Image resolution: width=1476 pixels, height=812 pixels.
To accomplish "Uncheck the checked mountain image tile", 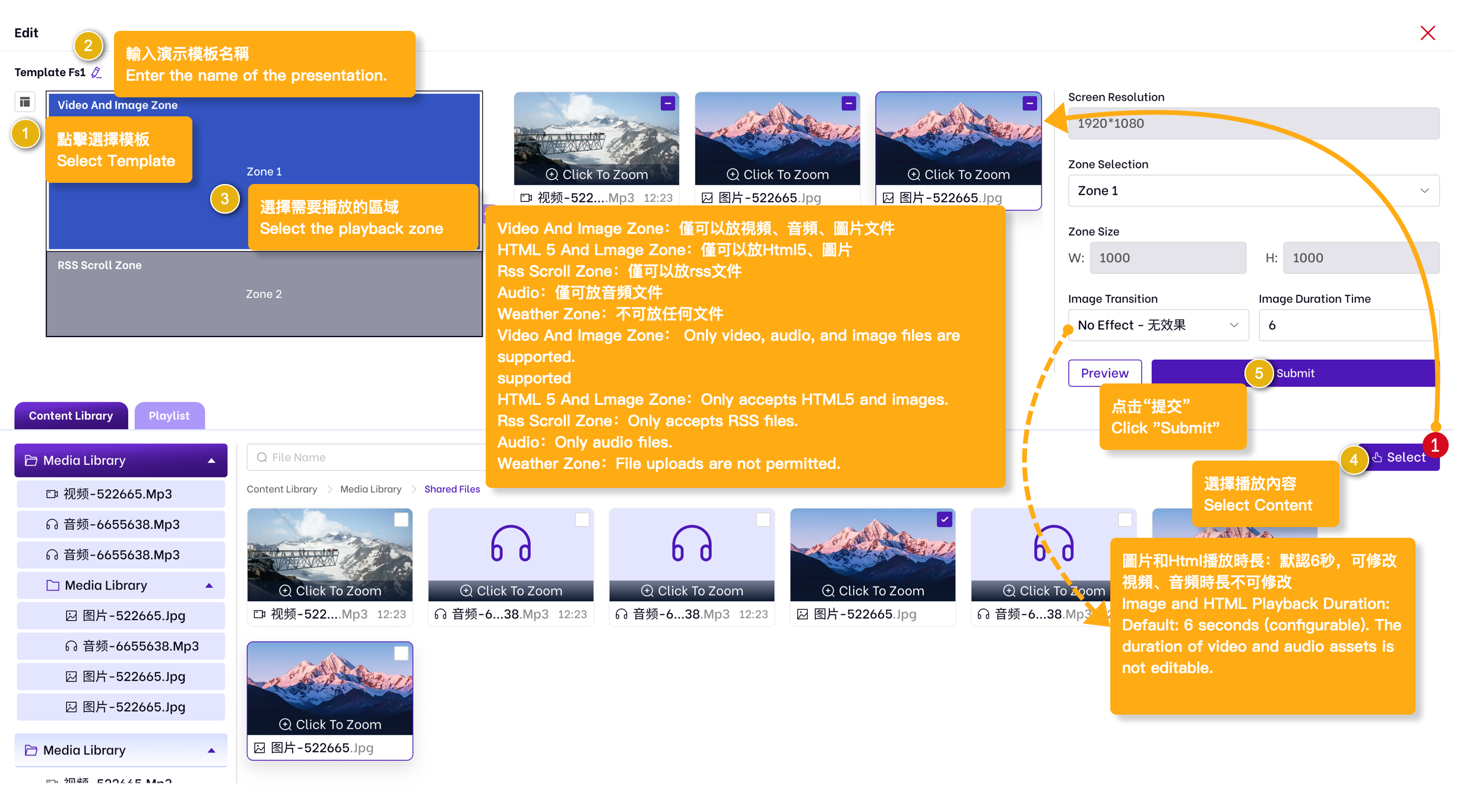I will point(944,520).
